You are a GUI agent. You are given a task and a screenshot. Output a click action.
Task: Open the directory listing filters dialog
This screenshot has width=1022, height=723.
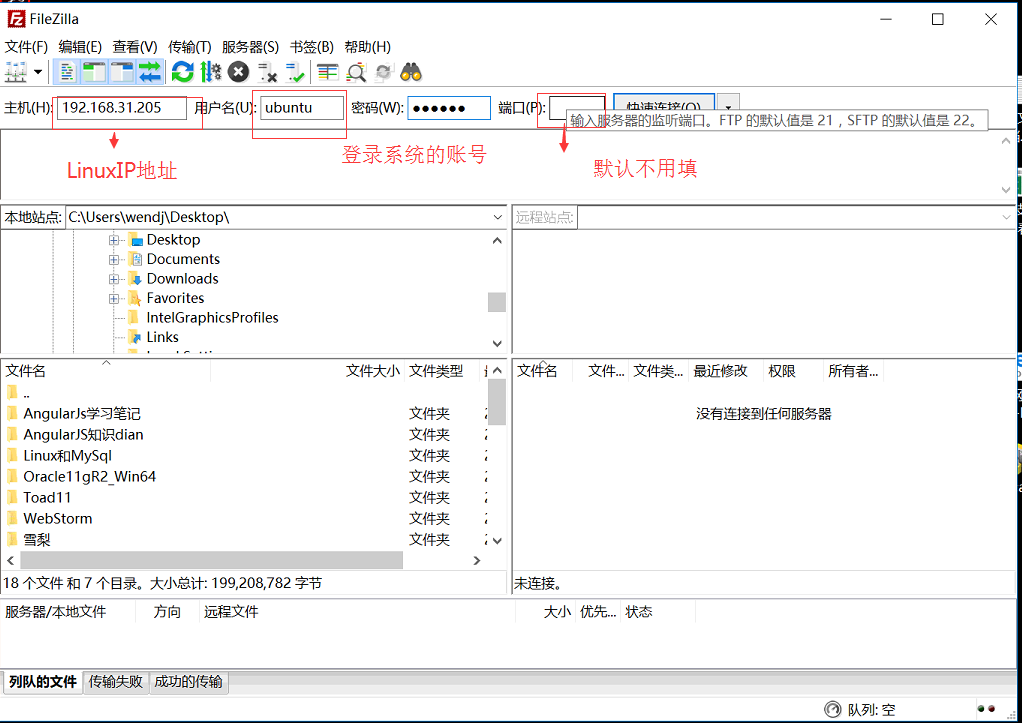pos(327,72)
